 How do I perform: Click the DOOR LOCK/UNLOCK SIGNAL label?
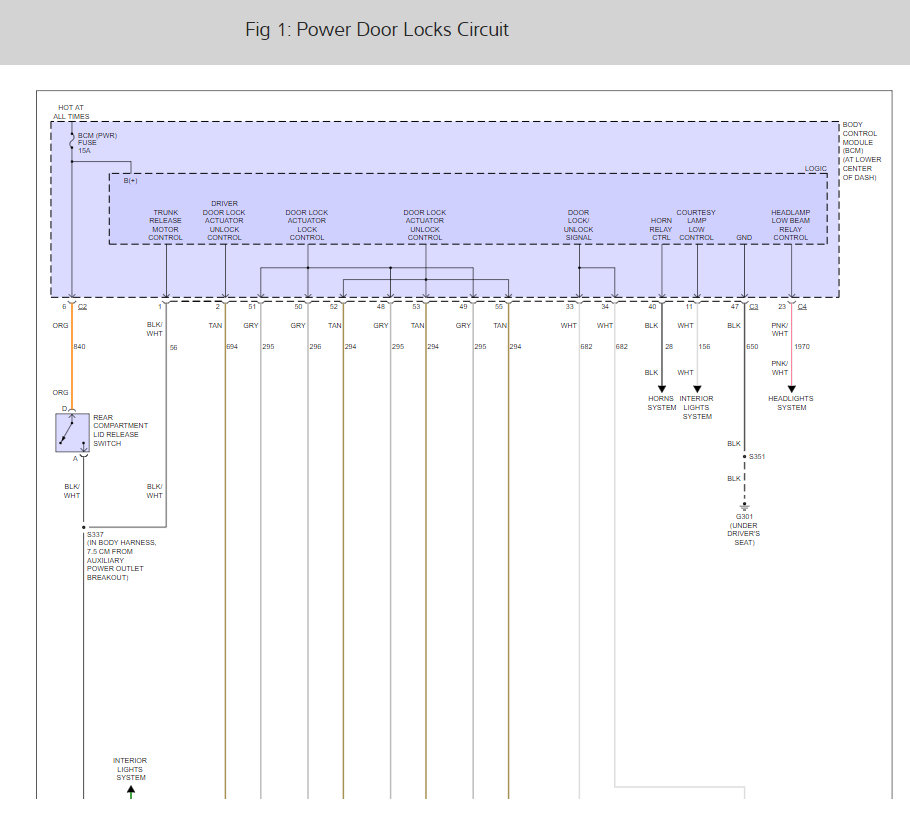point(579,225)
